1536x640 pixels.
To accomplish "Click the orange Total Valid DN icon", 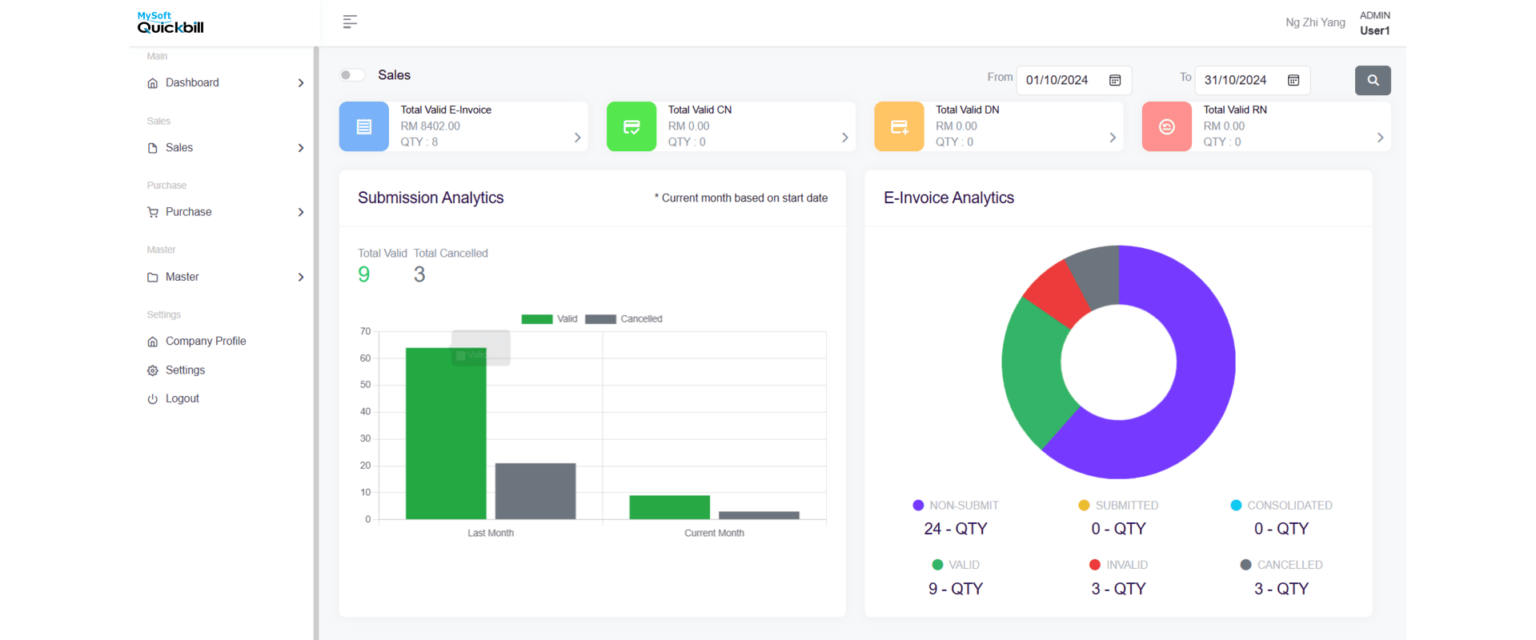I will point(899,127).
